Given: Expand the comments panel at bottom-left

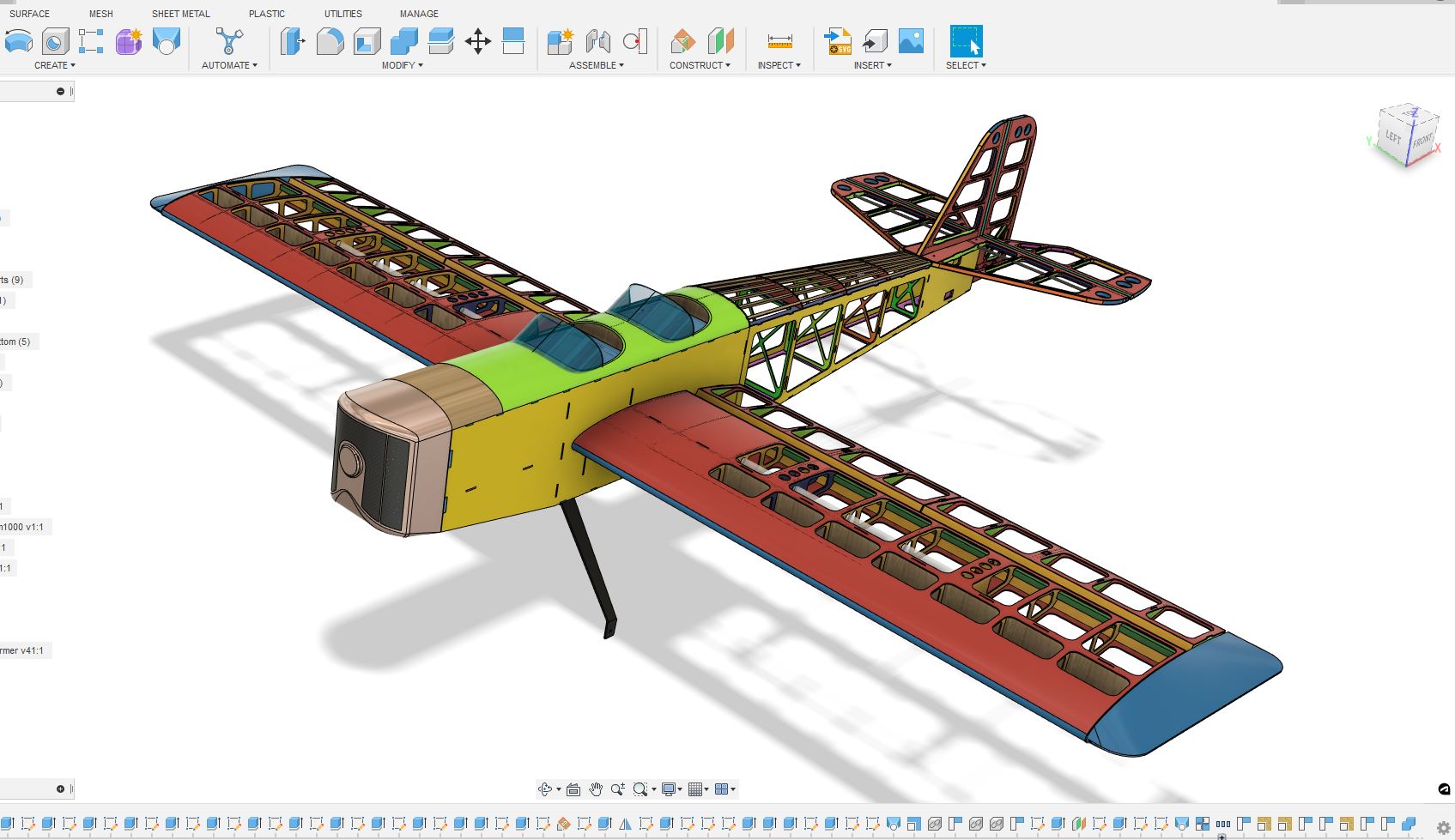Looking at the screenshot, I should coord(60,789).
